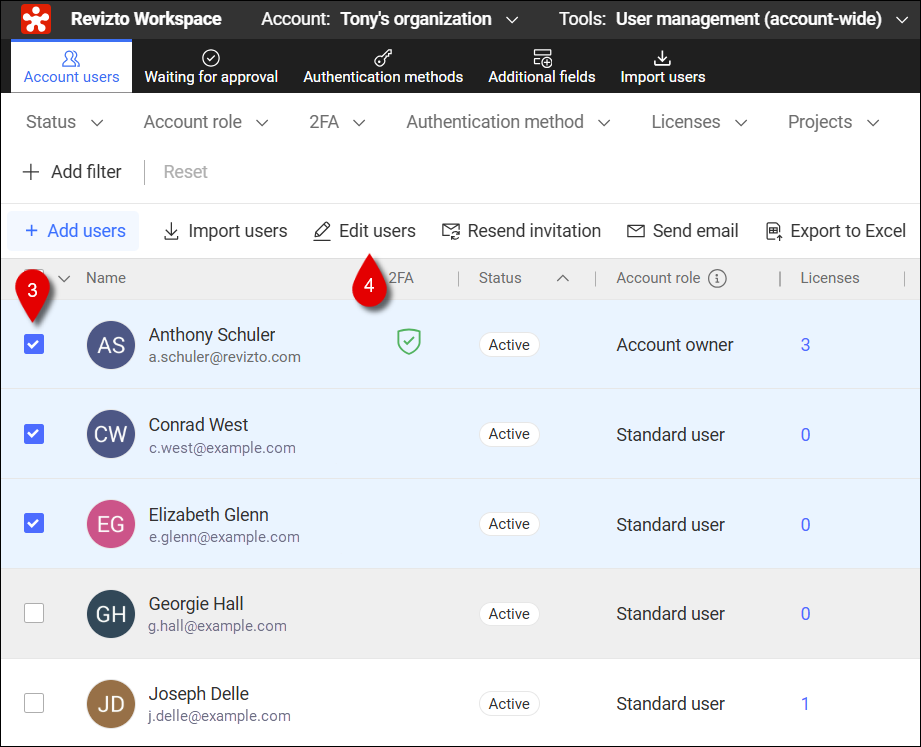
Task: Toggle the Status column sort arrow
Action: coord(563,278)
